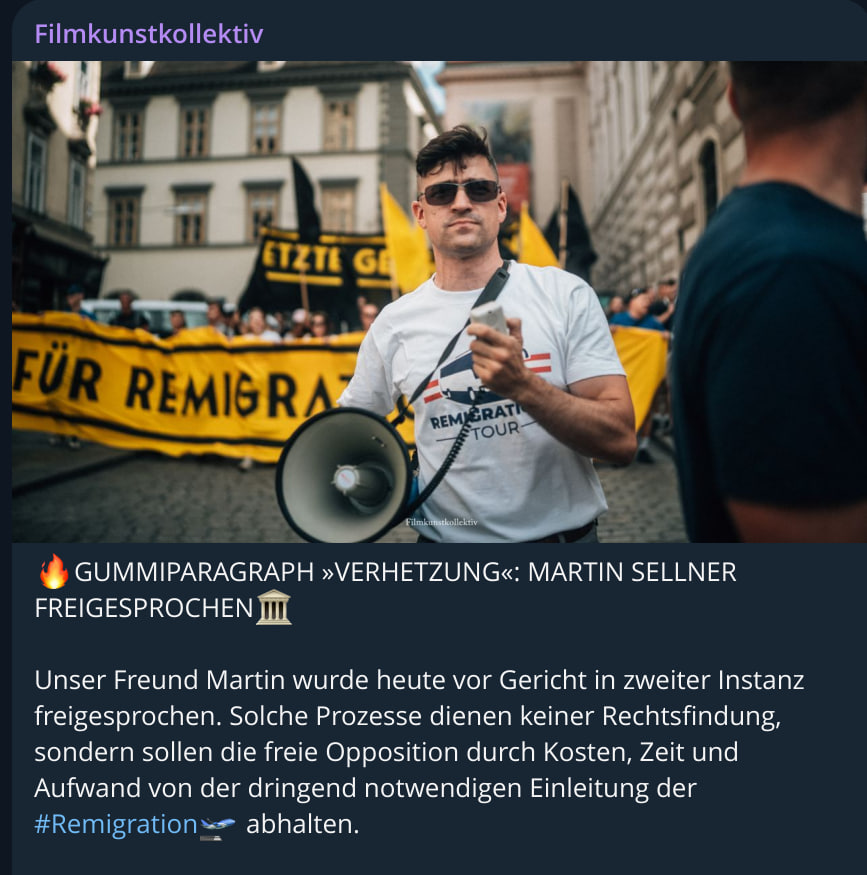Click the classical building emoji after FREIGESPROCHEN
Viewport: 867px width, 875px height.
273,607
